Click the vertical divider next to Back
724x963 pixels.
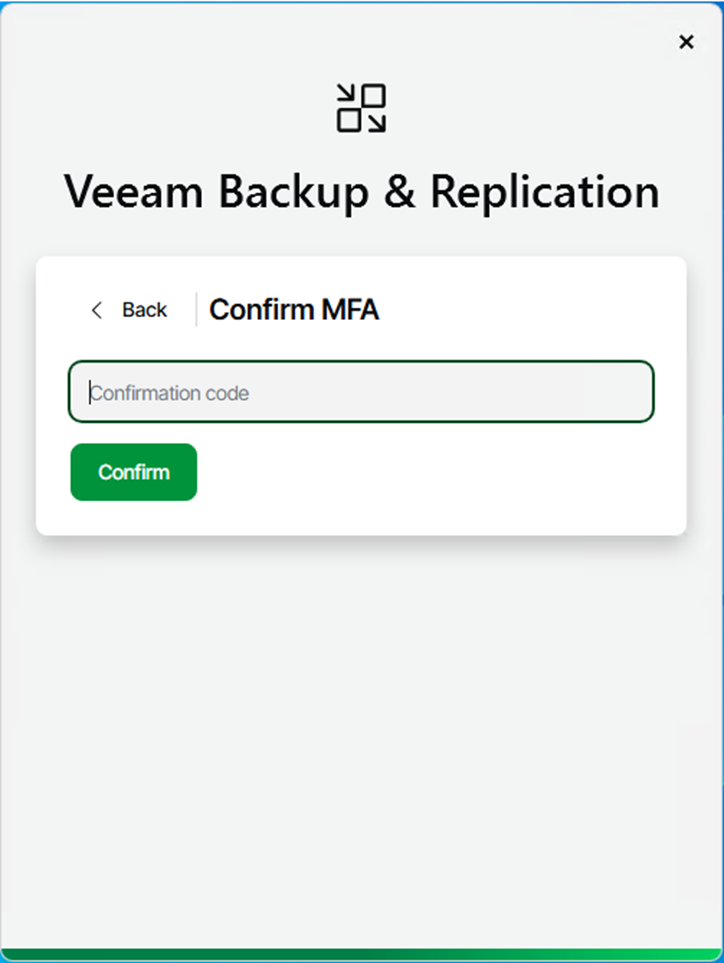[196, 310]
